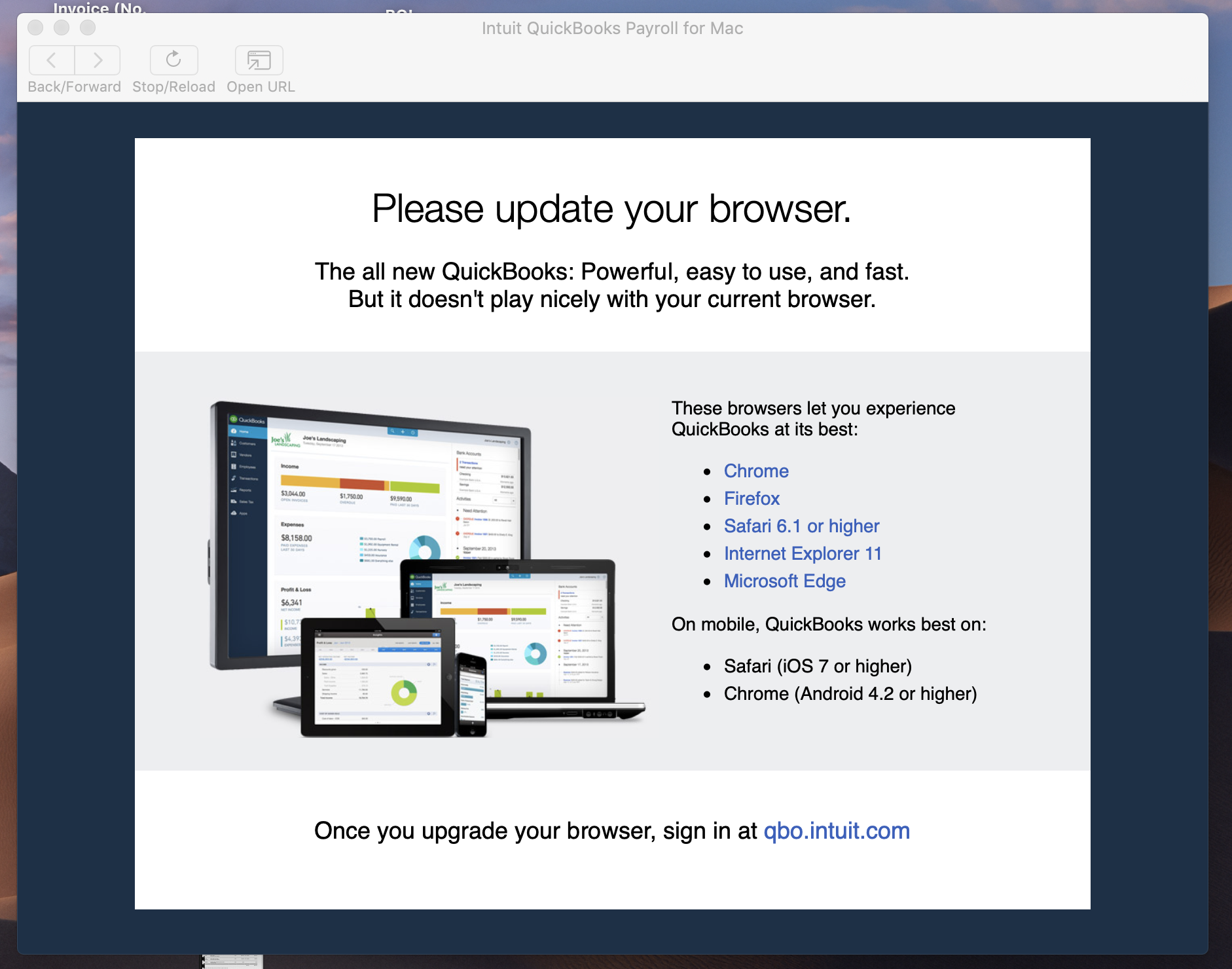Click the background Invoice window title

[98, 8]
